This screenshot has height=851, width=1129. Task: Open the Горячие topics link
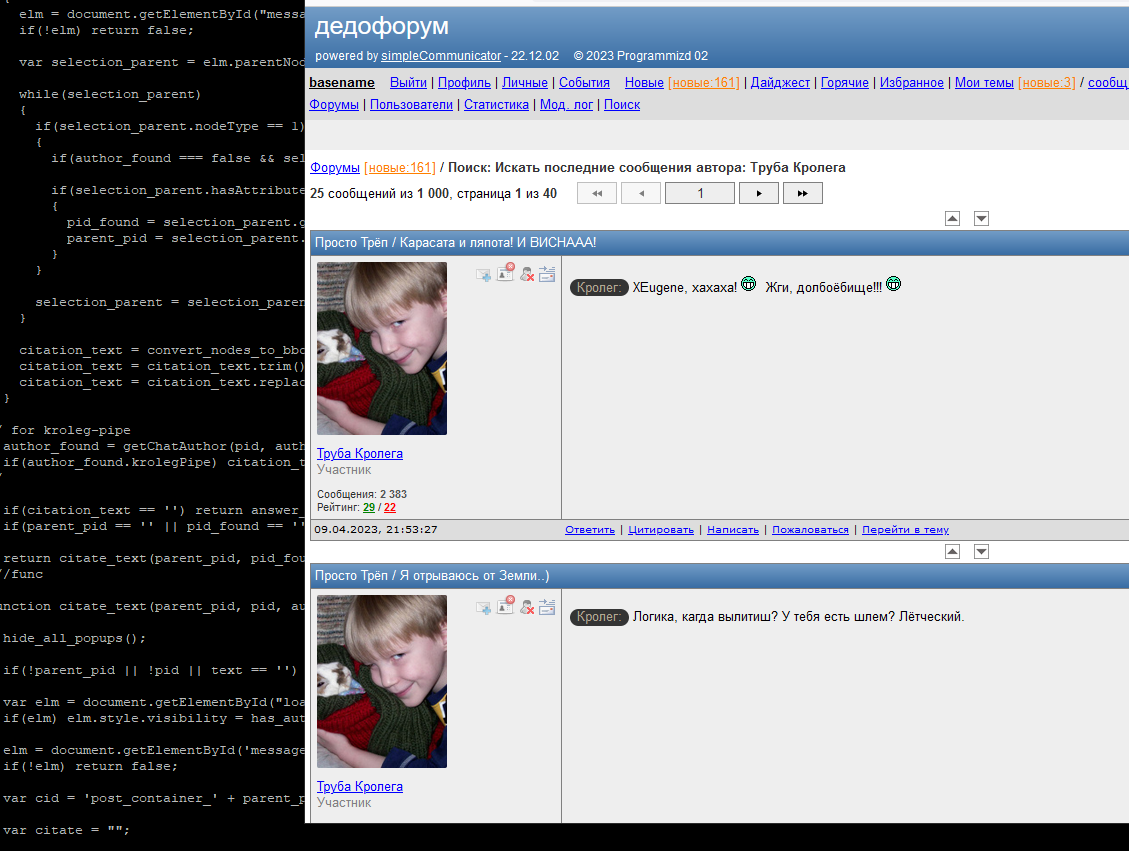[845, 83]
